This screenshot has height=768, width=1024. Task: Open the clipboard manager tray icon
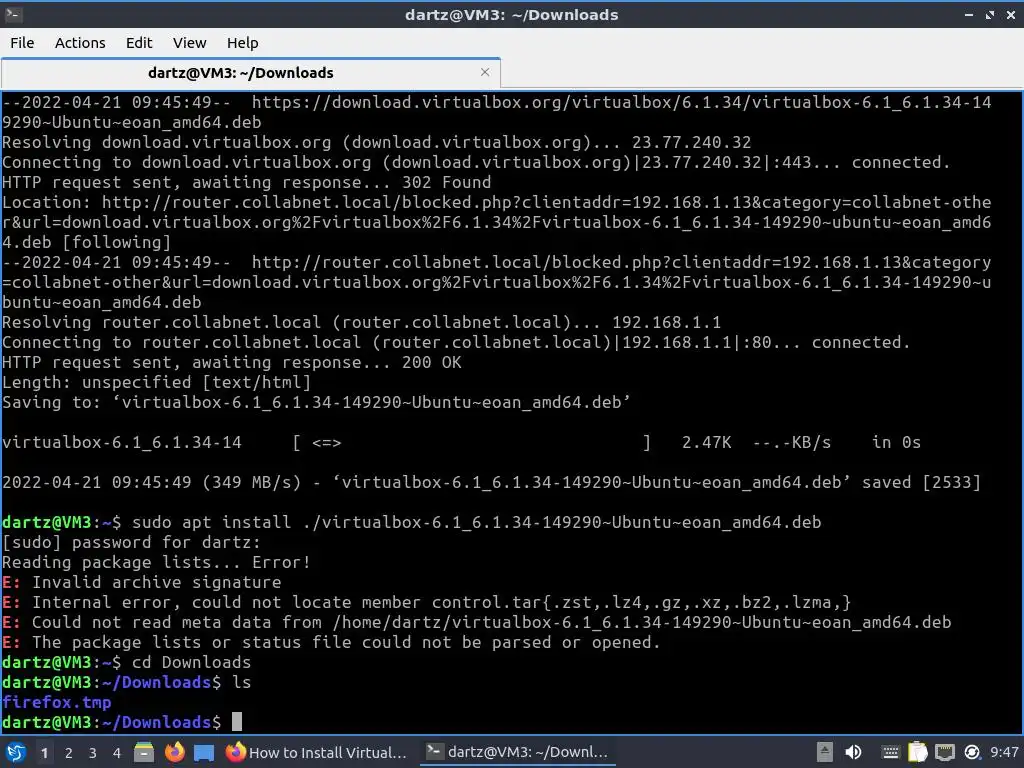(x=918, y=752)
